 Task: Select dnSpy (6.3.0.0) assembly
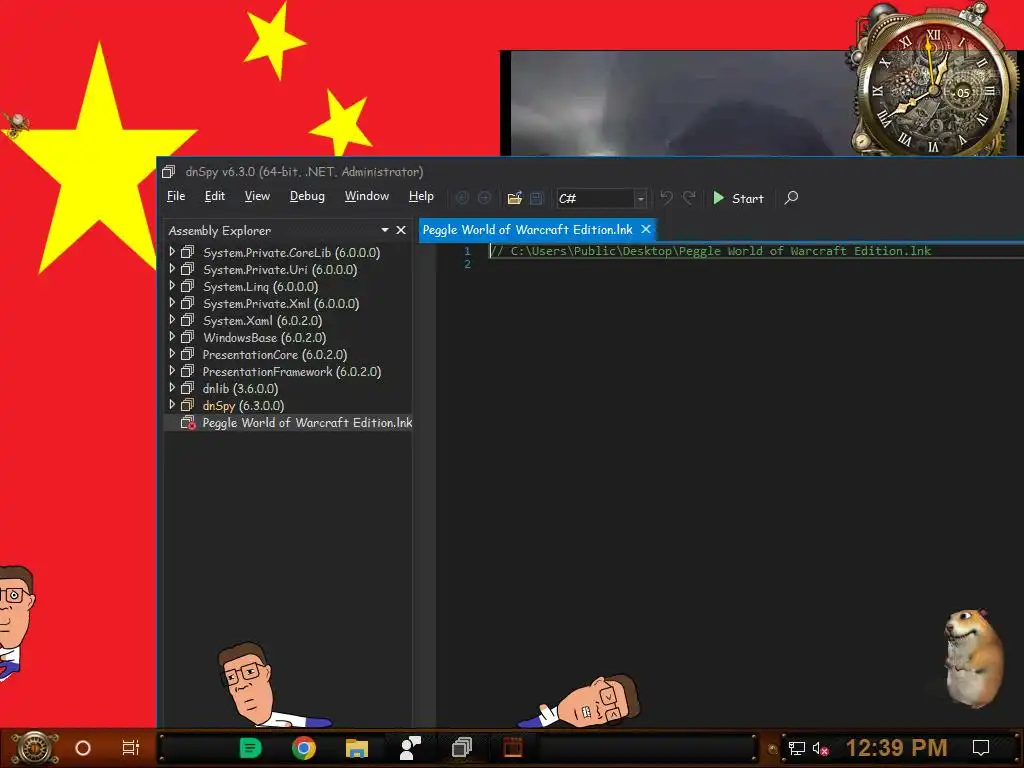point(243,406)
